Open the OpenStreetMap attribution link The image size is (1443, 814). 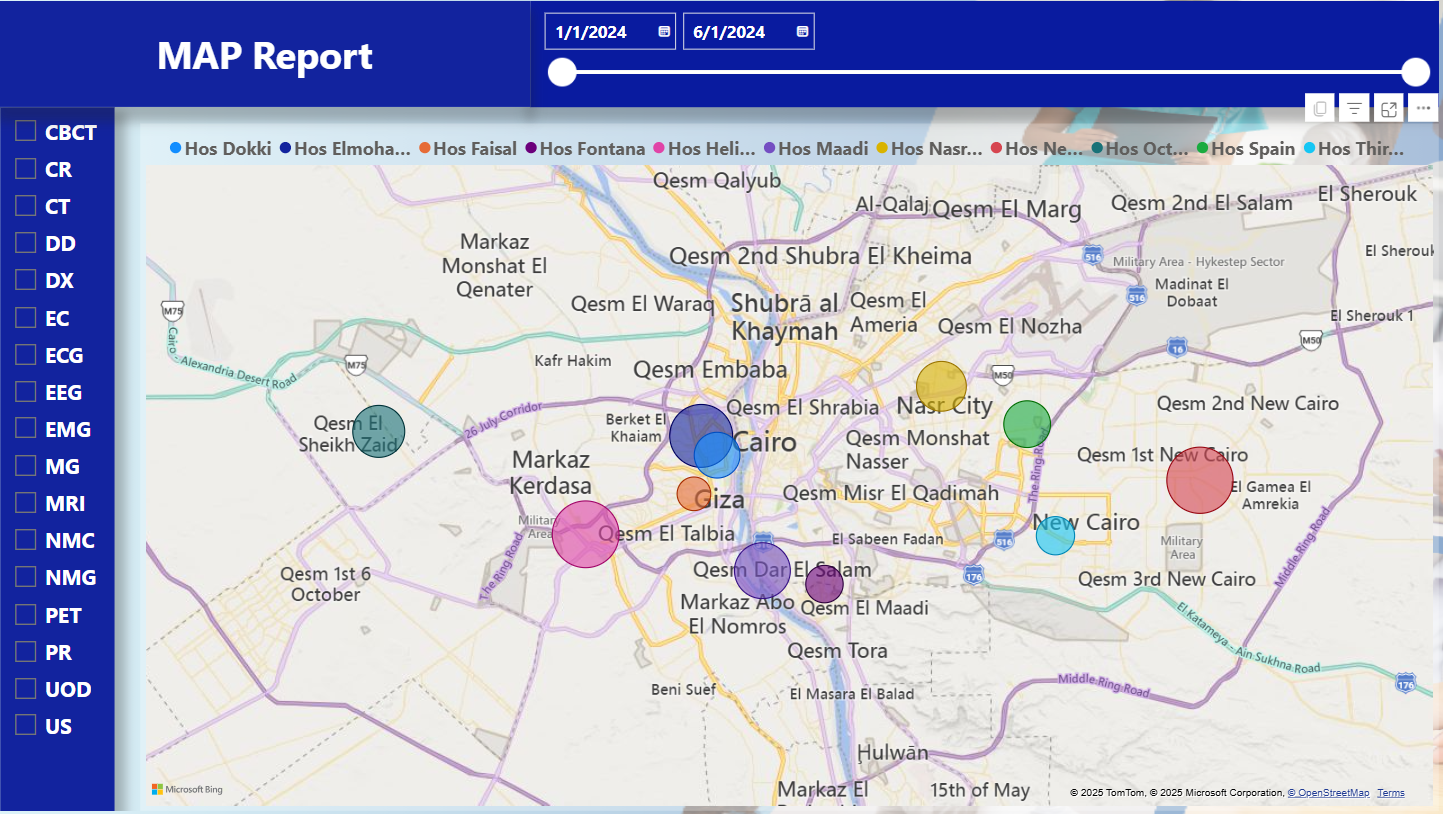pyautogui.click(x=1328, y=793)
